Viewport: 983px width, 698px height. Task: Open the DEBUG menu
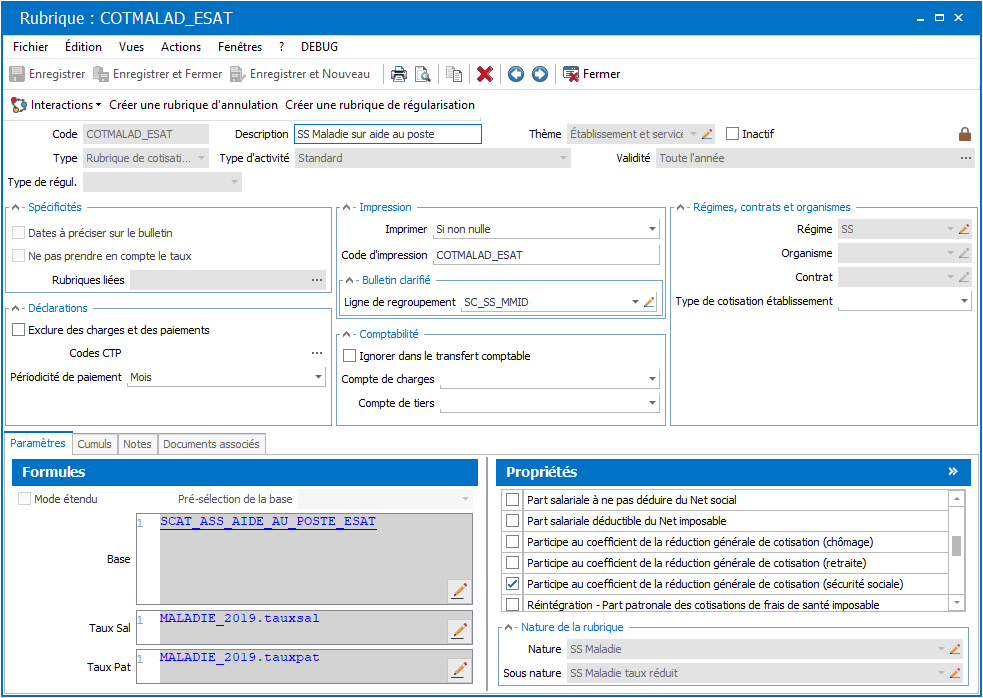[319, 46]
